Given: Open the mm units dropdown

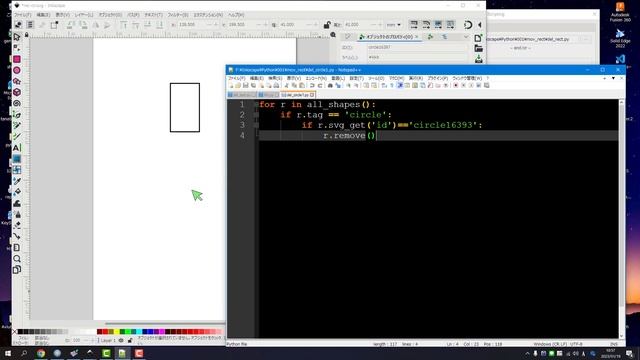Looking at the screenshot, I should [x=394, y=25].
